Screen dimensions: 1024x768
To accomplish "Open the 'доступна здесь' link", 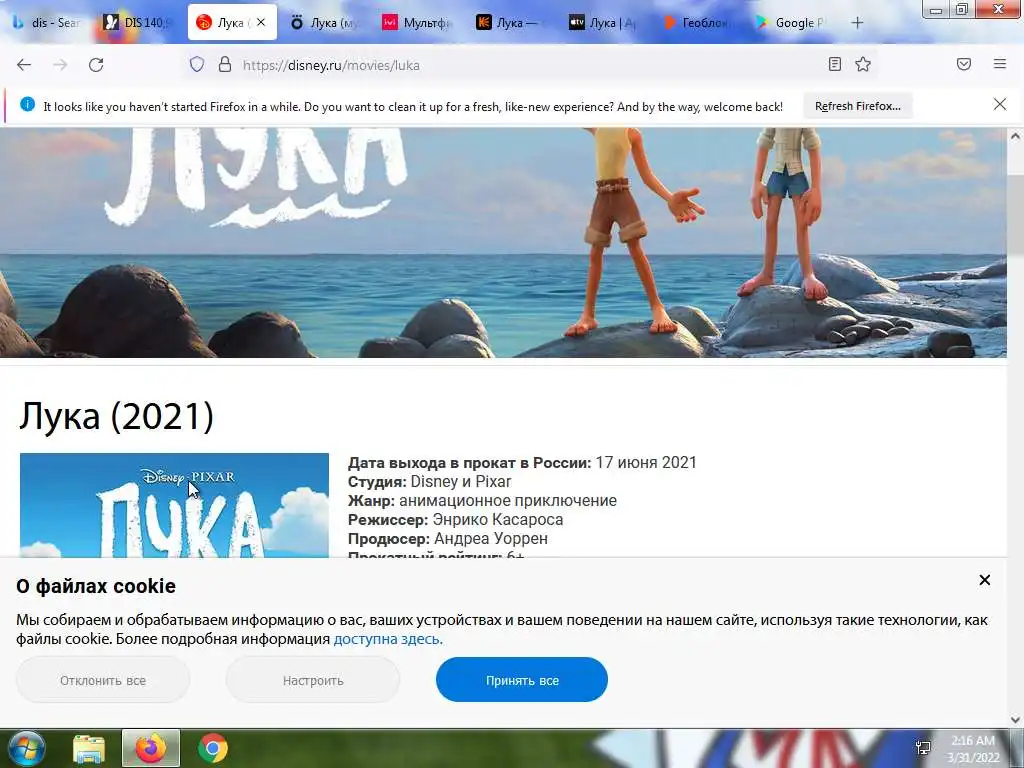I will click(388, 639).
